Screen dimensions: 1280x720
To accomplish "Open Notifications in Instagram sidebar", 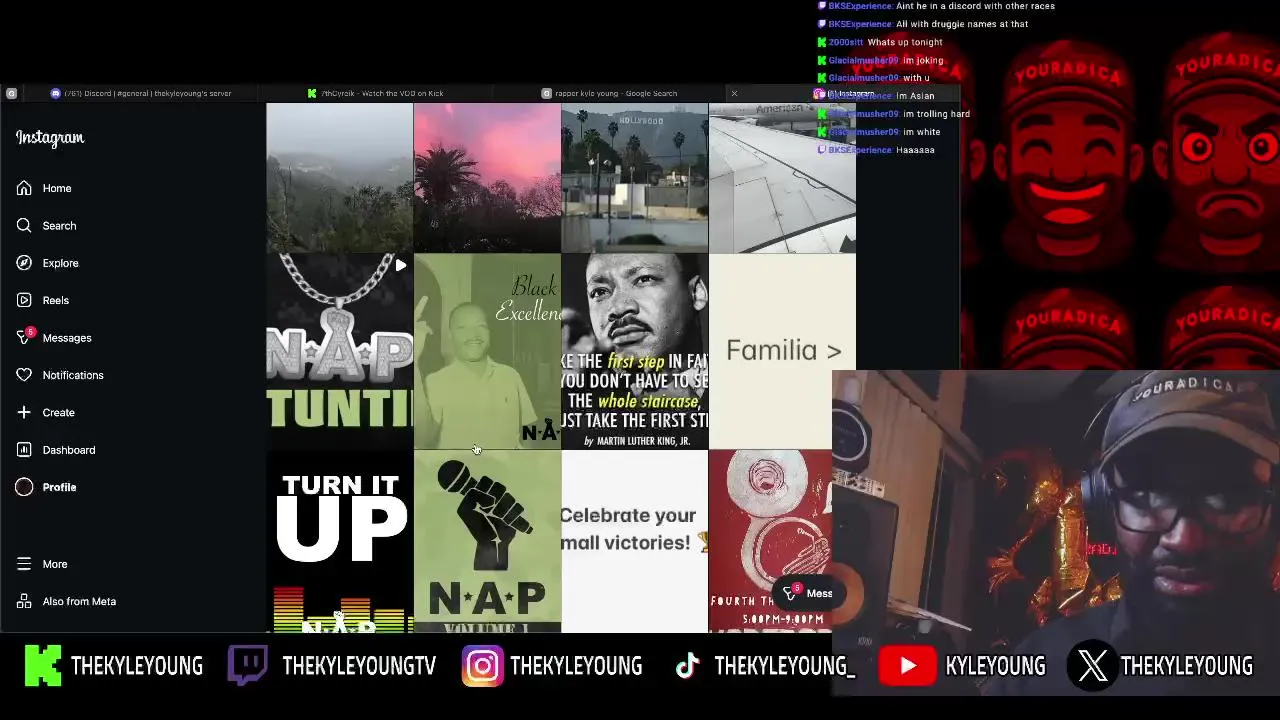I will [73, 375].
